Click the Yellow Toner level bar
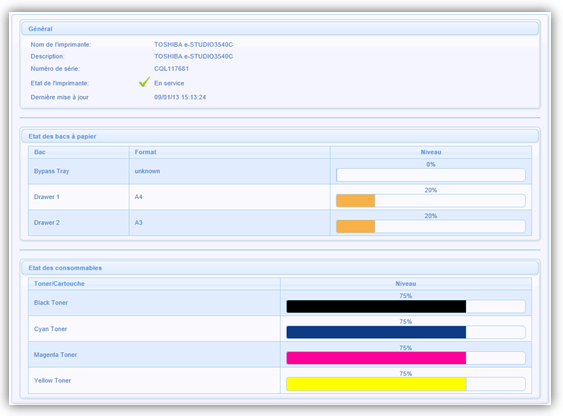The image size is (563, 416). point(376,384)
